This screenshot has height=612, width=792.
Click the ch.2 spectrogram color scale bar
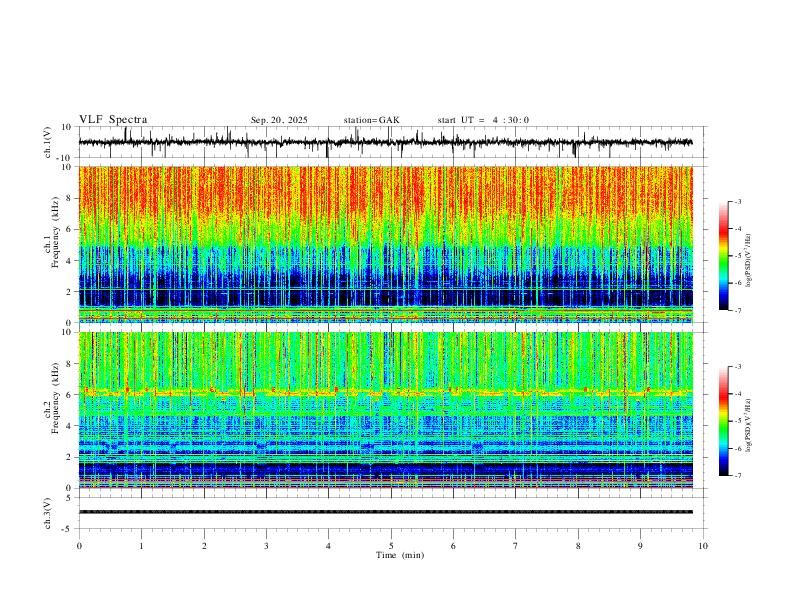(x=723, y=421)
